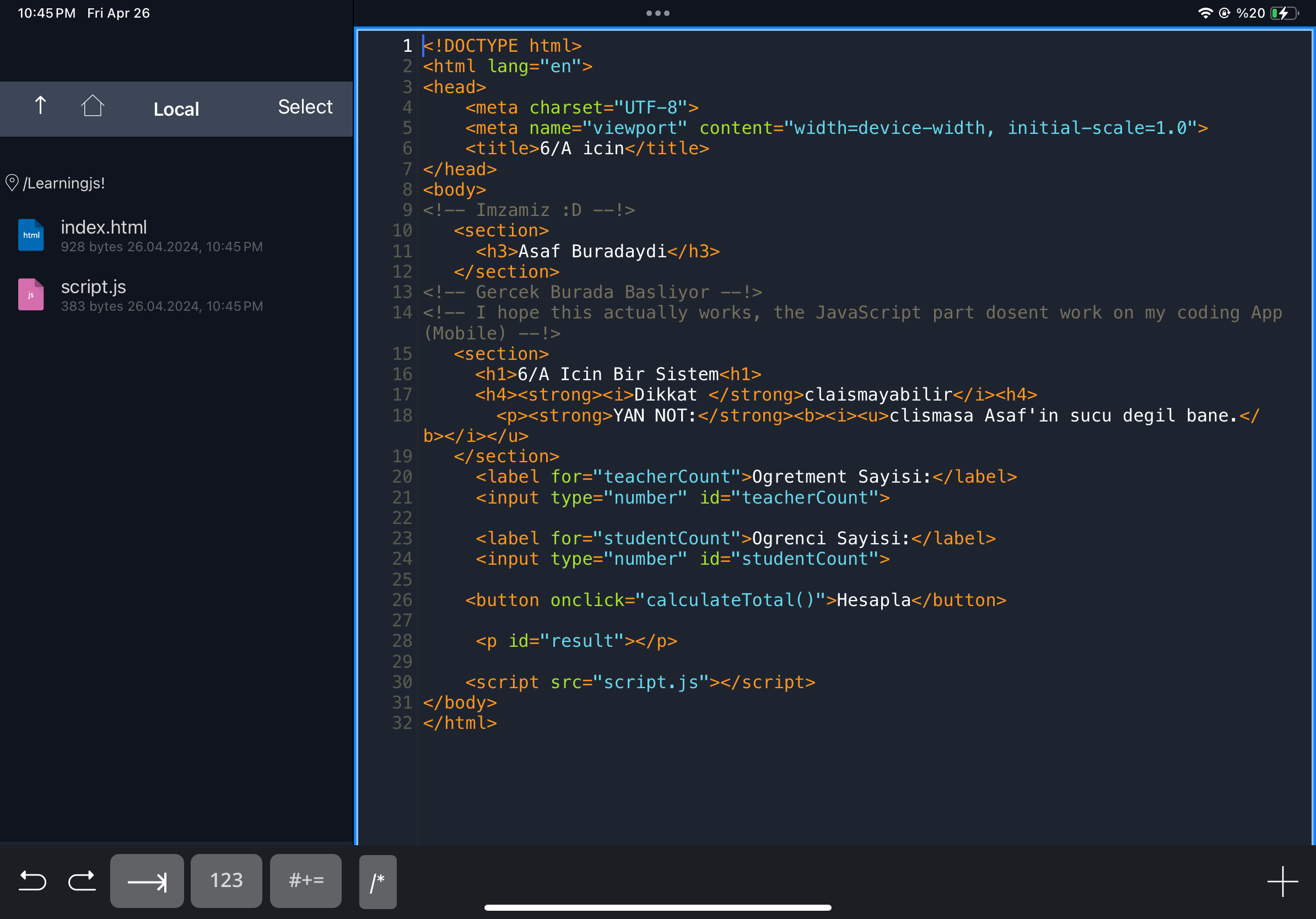The height and width of the screenshot is (919, 1316).
Task: Open the /Learningjs! folder link
Action: point(63,182)
